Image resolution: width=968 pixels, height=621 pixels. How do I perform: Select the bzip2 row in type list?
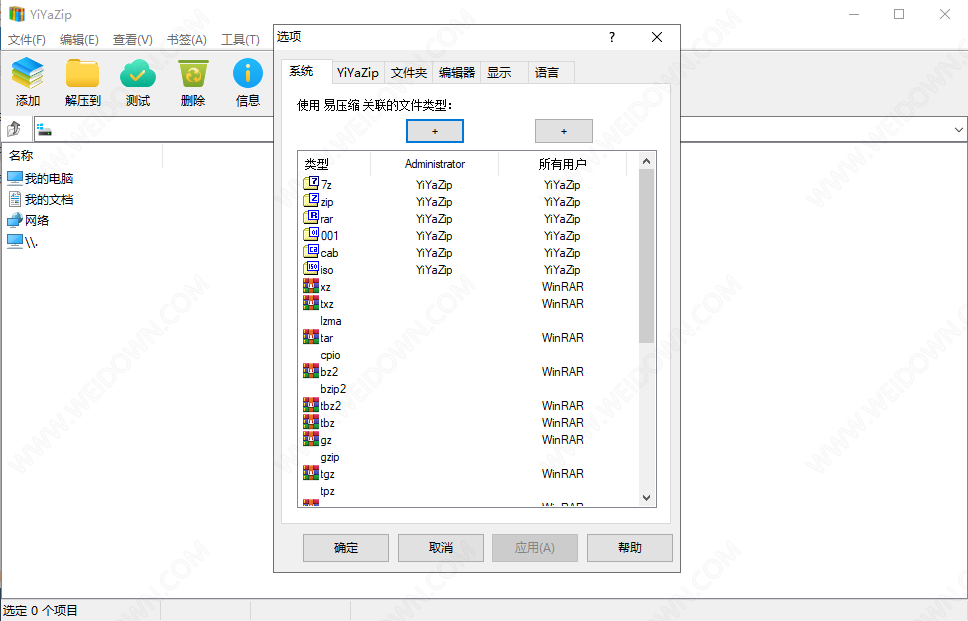468,389
